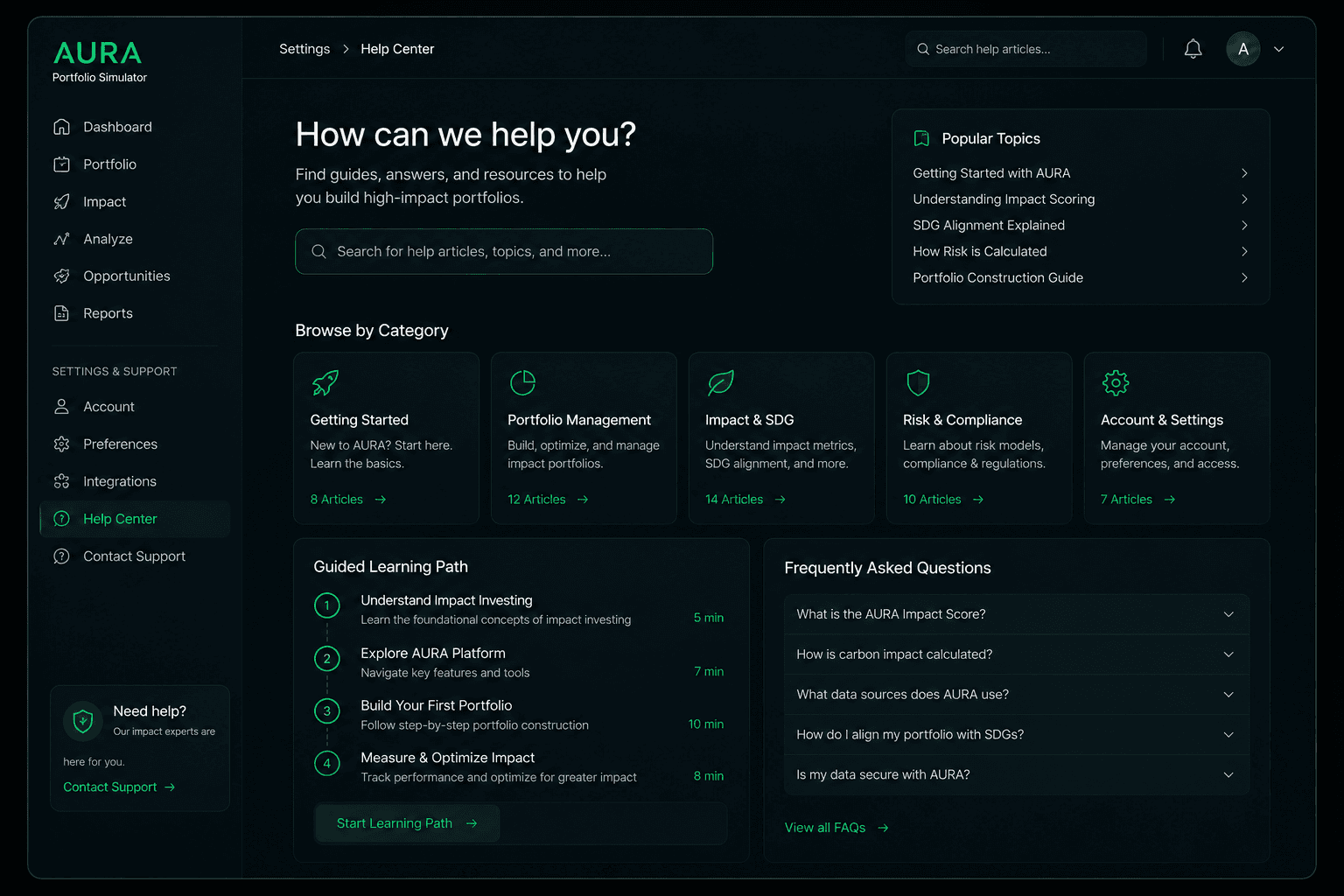This screenshot has height=896, width=1344.
Task: Click the 'Risk & Compliance' card title
Action: click(x=962, y=420)
